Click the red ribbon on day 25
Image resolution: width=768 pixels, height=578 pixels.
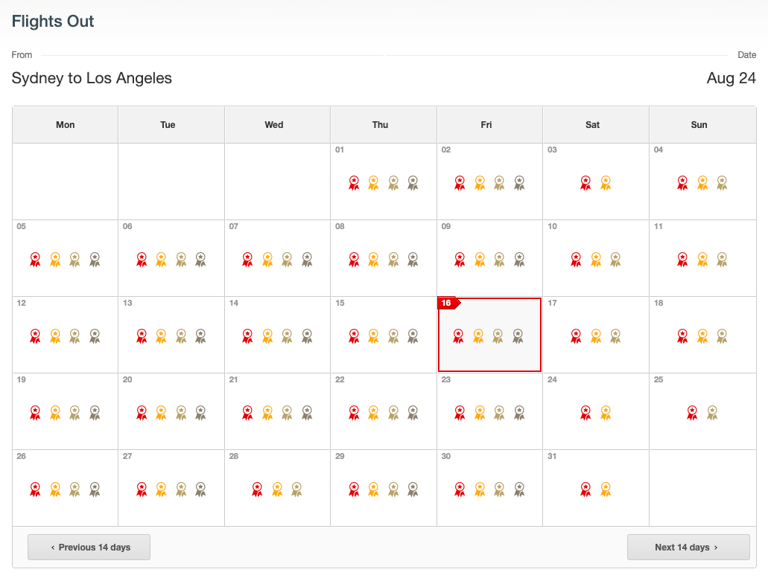tap(692, 412)
